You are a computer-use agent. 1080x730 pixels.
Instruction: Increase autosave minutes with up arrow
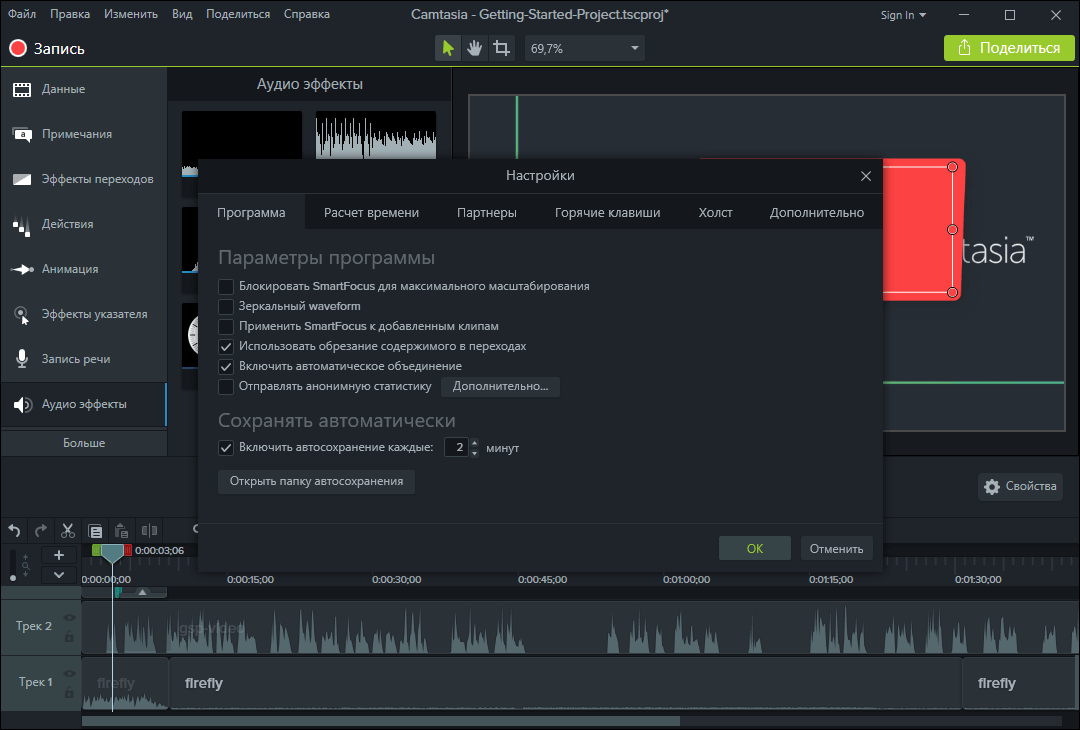(475, 443)
